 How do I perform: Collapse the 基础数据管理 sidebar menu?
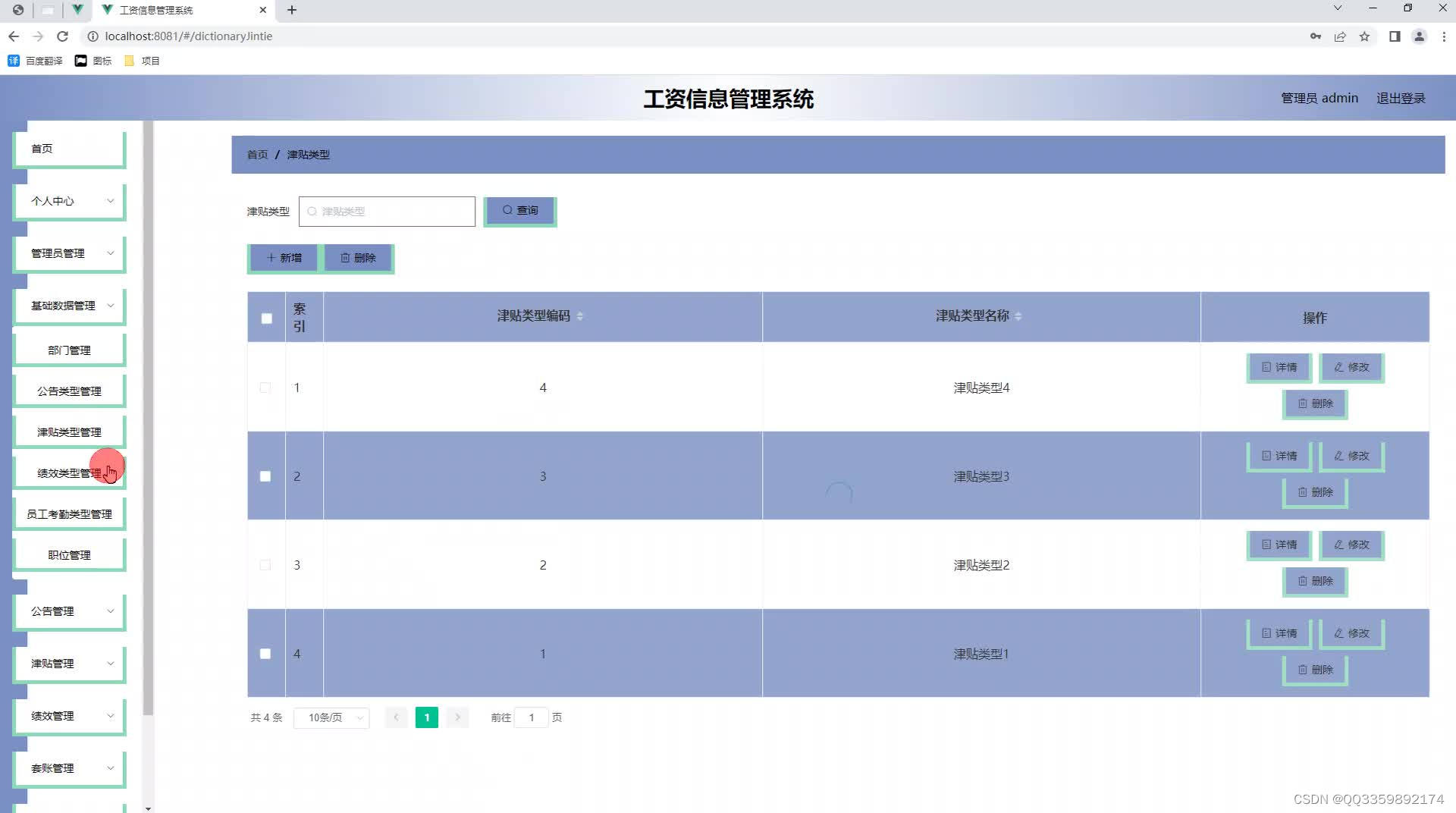[69, 306]
